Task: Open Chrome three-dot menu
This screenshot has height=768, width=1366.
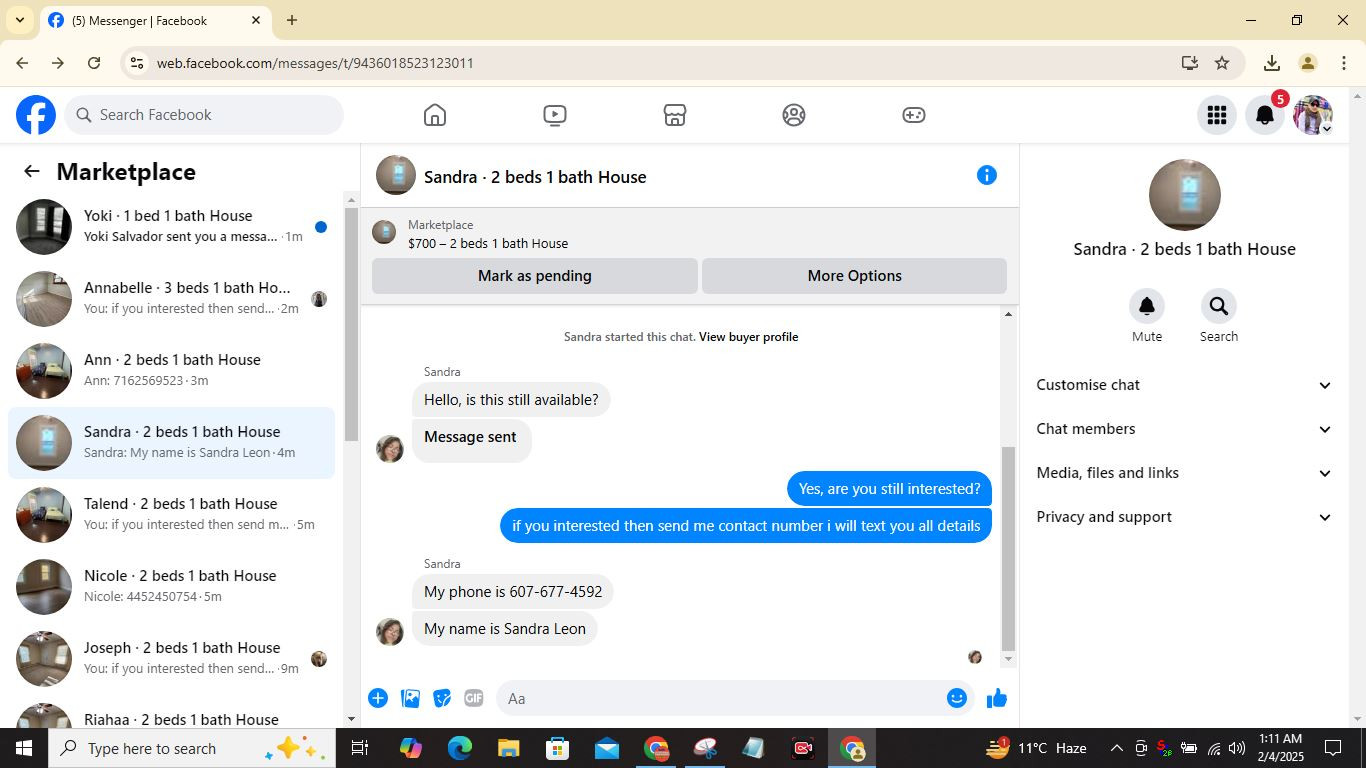Action: (1343, 63)
